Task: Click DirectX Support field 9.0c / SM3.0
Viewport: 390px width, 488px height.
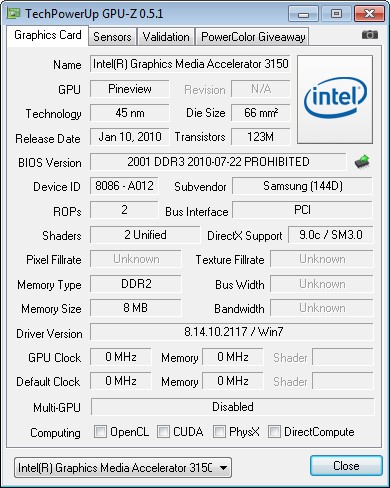Action: [x=331, y=235]
